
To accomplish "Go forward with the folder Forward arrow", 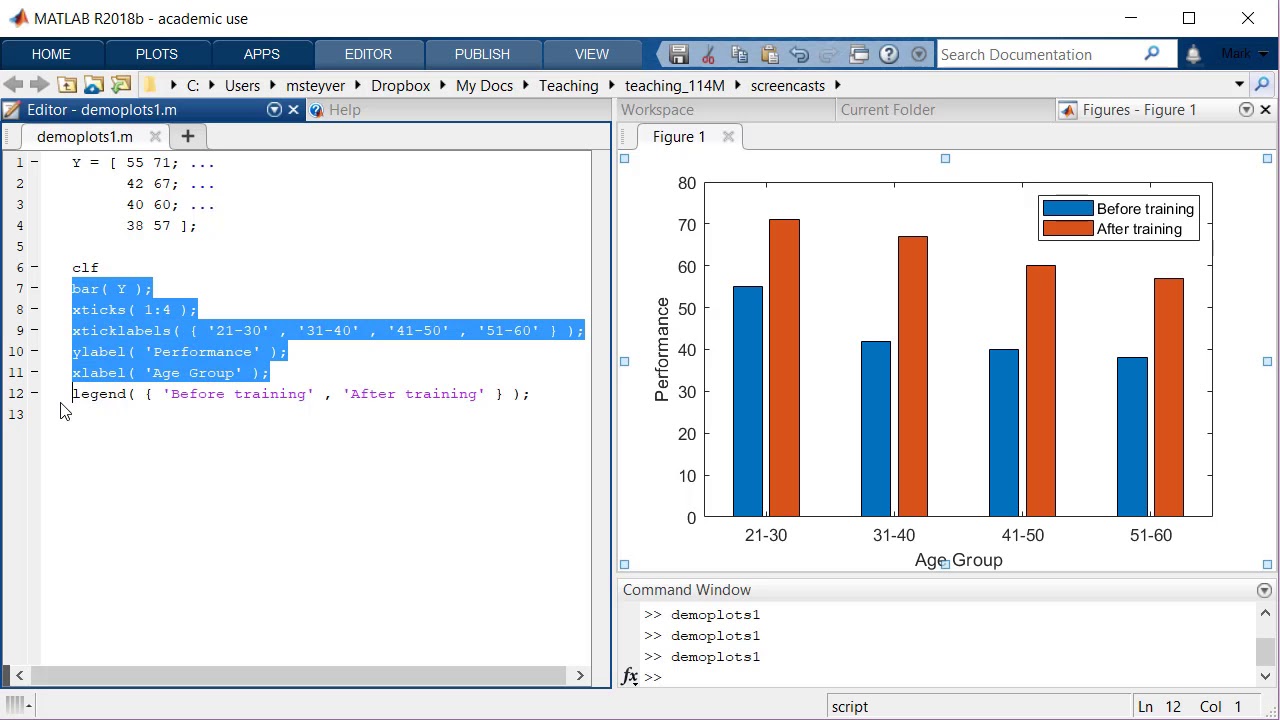I will click(x=39, y=85).
